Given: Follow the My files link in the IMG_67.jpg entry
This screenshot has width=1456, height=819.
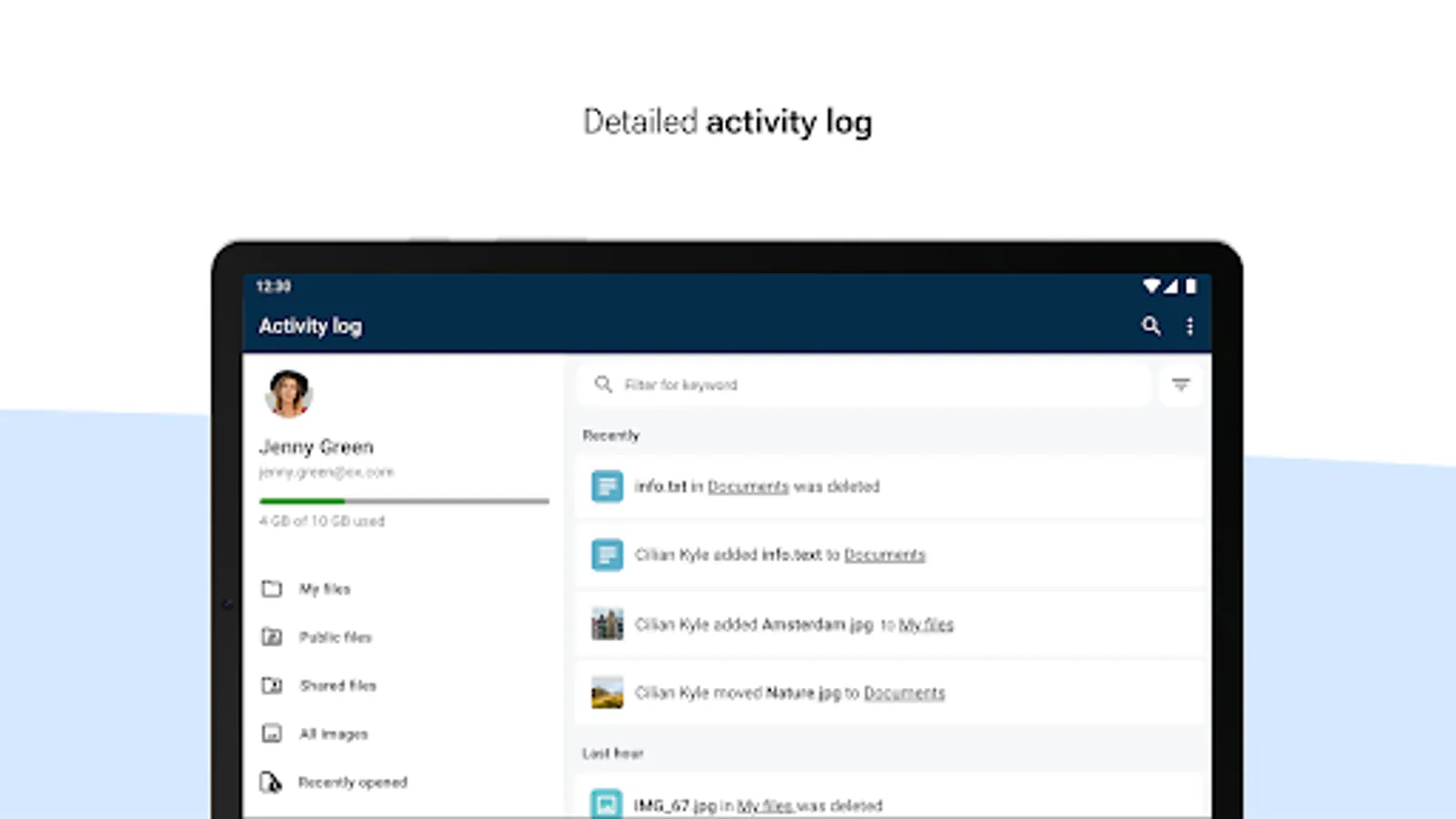Looking at the screenshot, I should point(764,806).
